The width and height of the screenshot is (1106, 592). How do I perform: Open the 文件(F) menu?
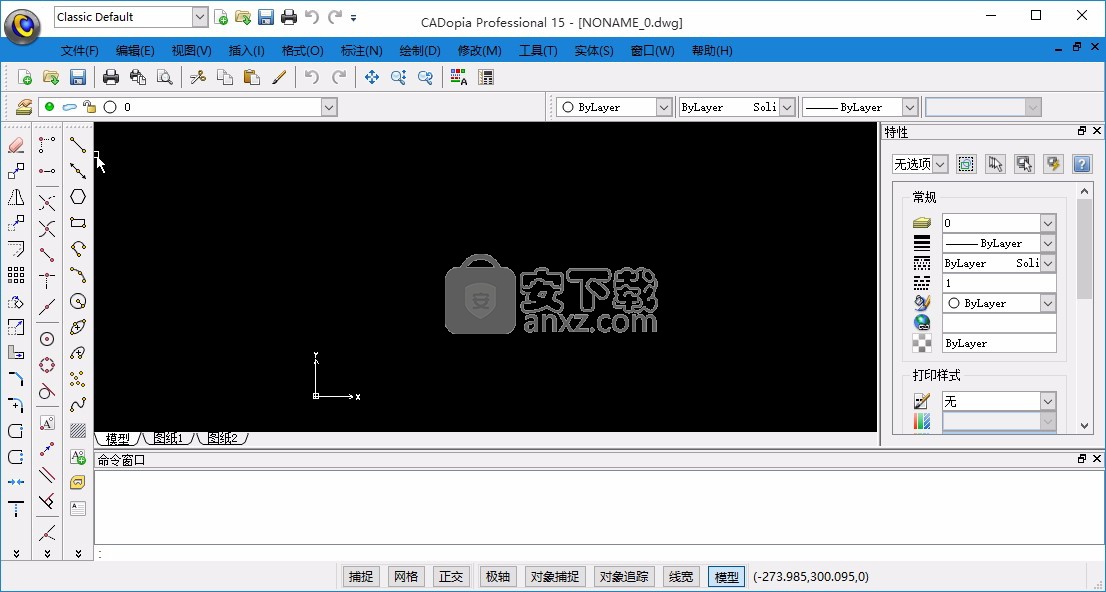point(80,51)
